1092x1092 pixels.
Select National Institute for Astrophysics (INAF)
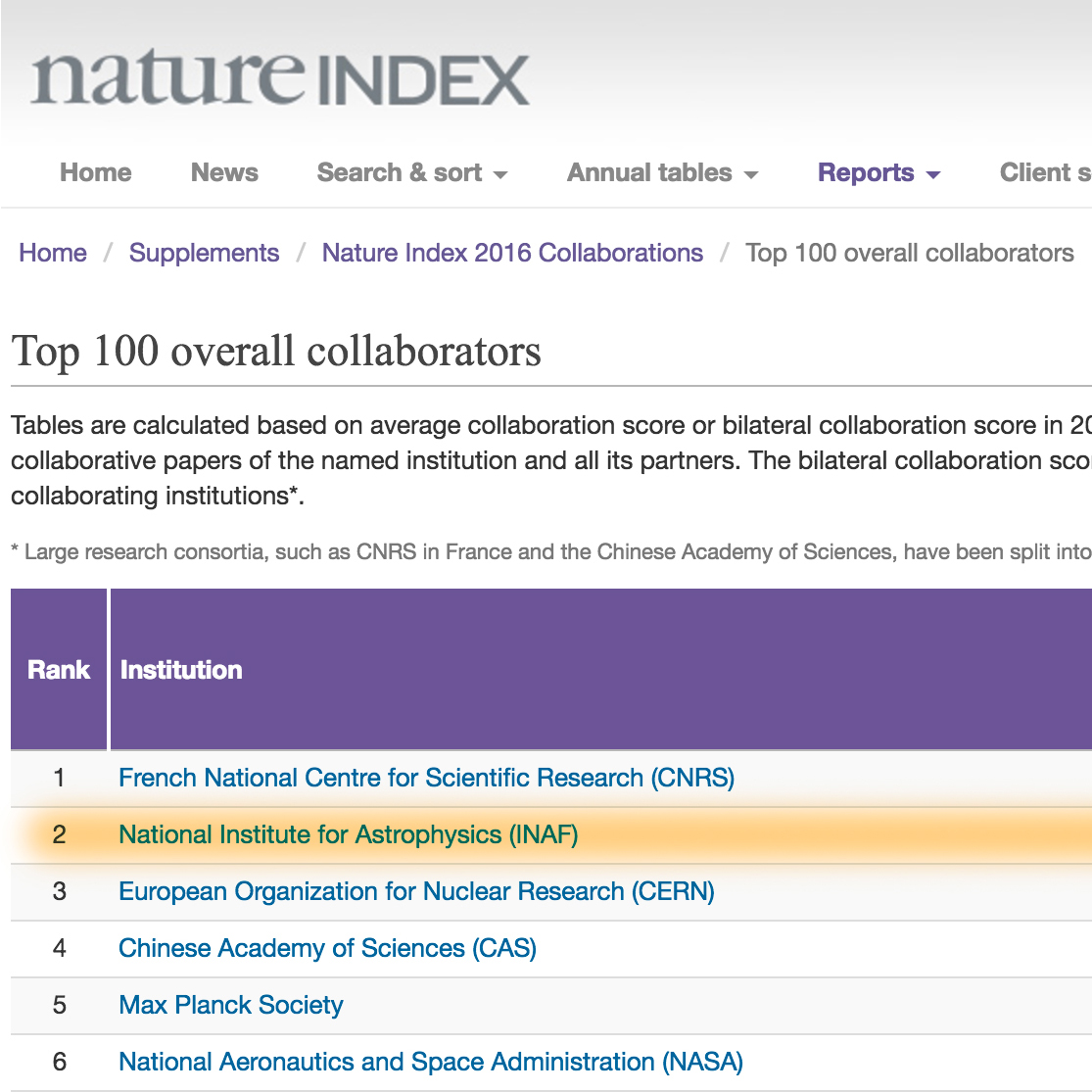click(x=348, y=835)
